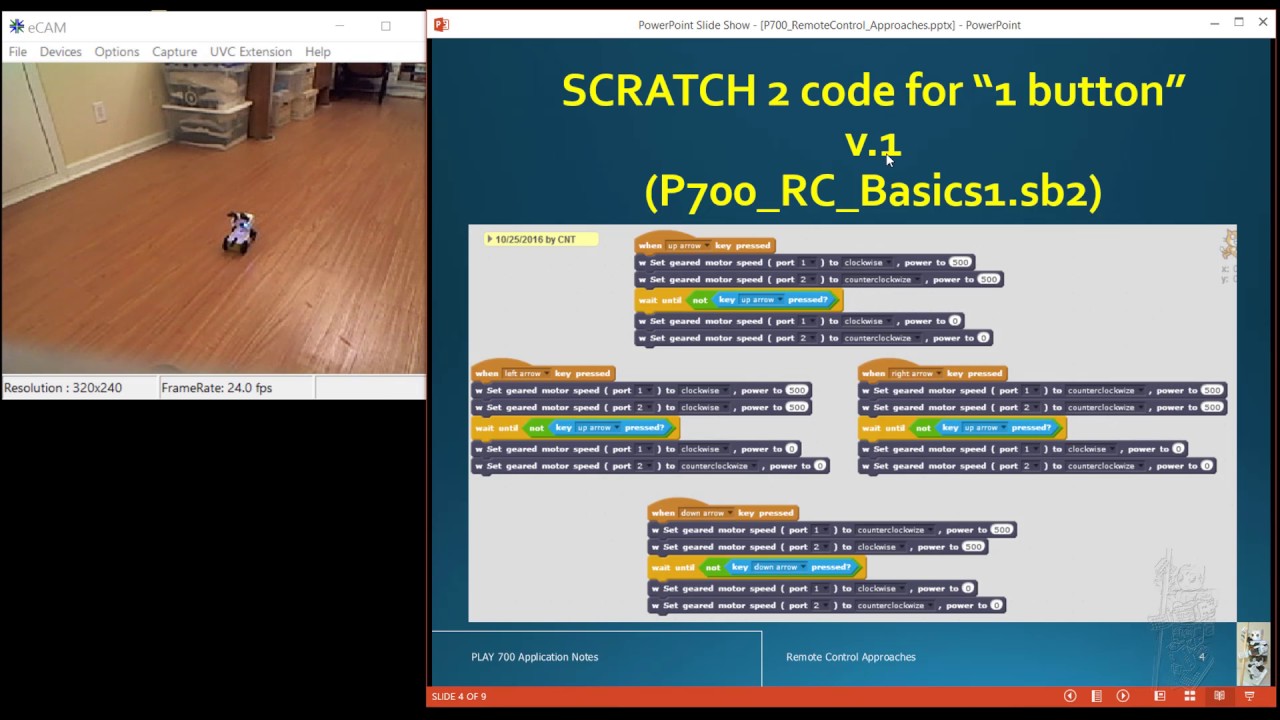
Task: Go to previous slide in status bar
Action: coord(1070,696)
